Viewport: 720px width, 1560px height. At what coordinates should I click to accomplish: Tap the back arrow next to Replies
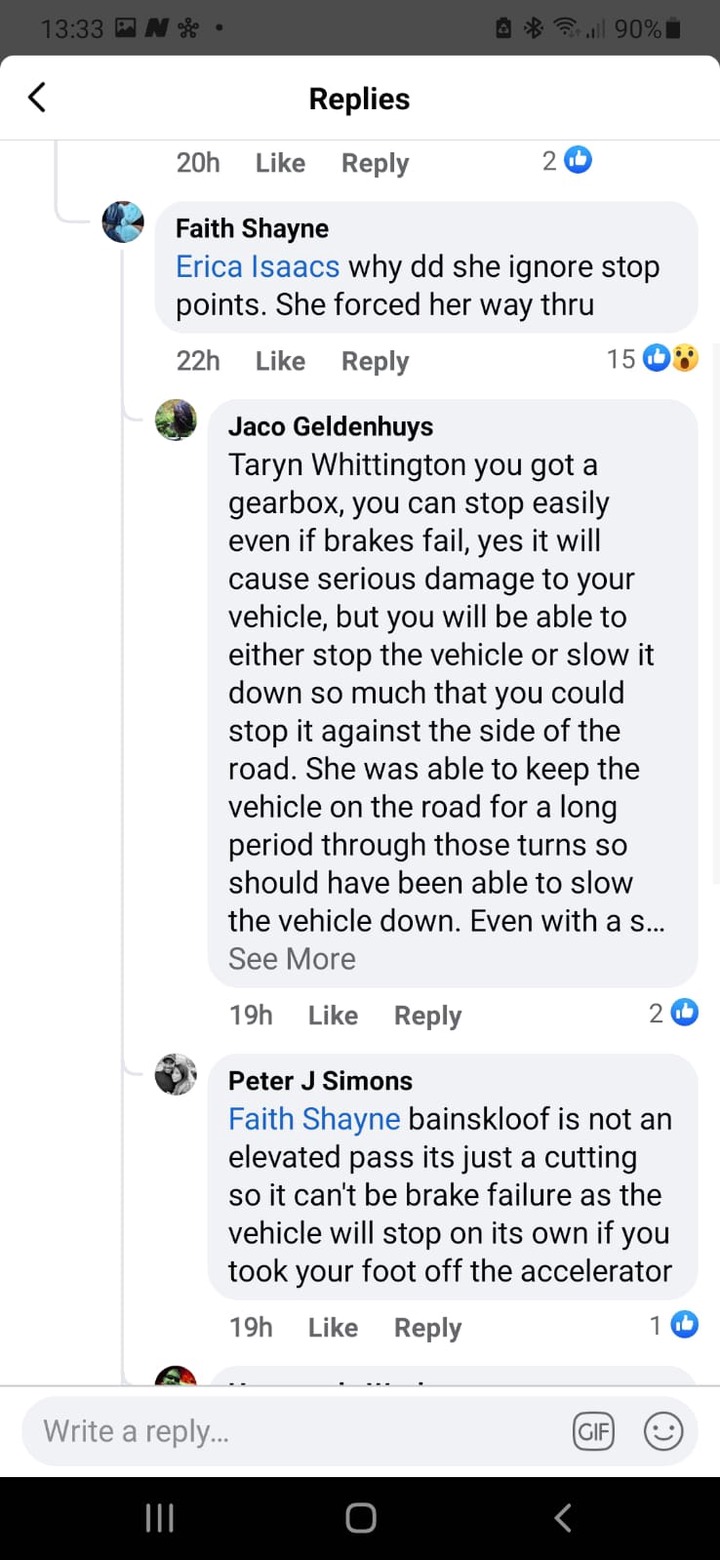click(37, 98)
